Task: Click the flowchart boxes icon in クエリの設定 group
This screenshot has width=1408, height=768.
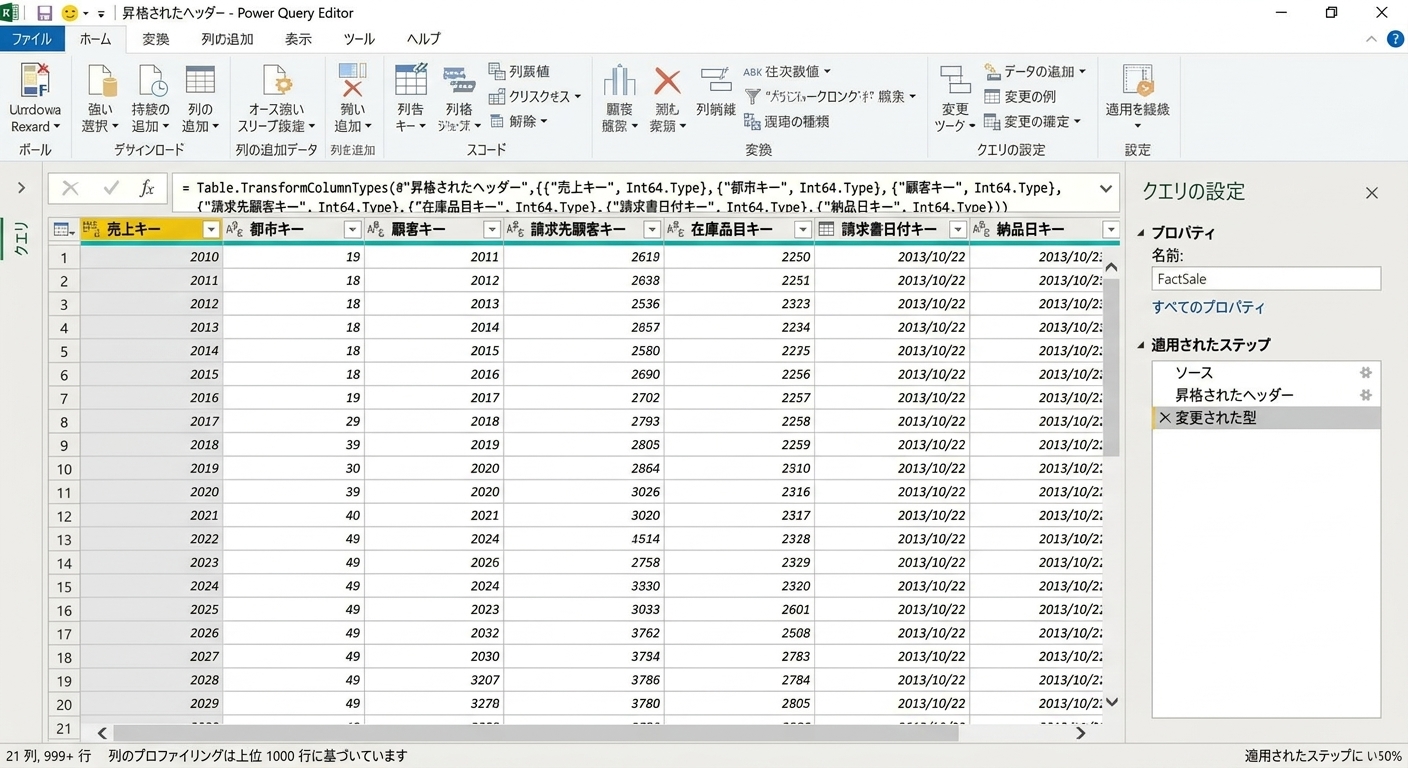Action: (955, 81)
